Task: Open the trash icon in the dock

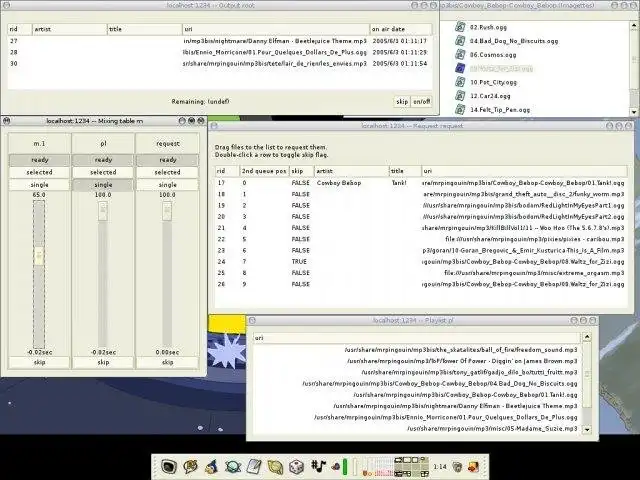Action: 458,467
